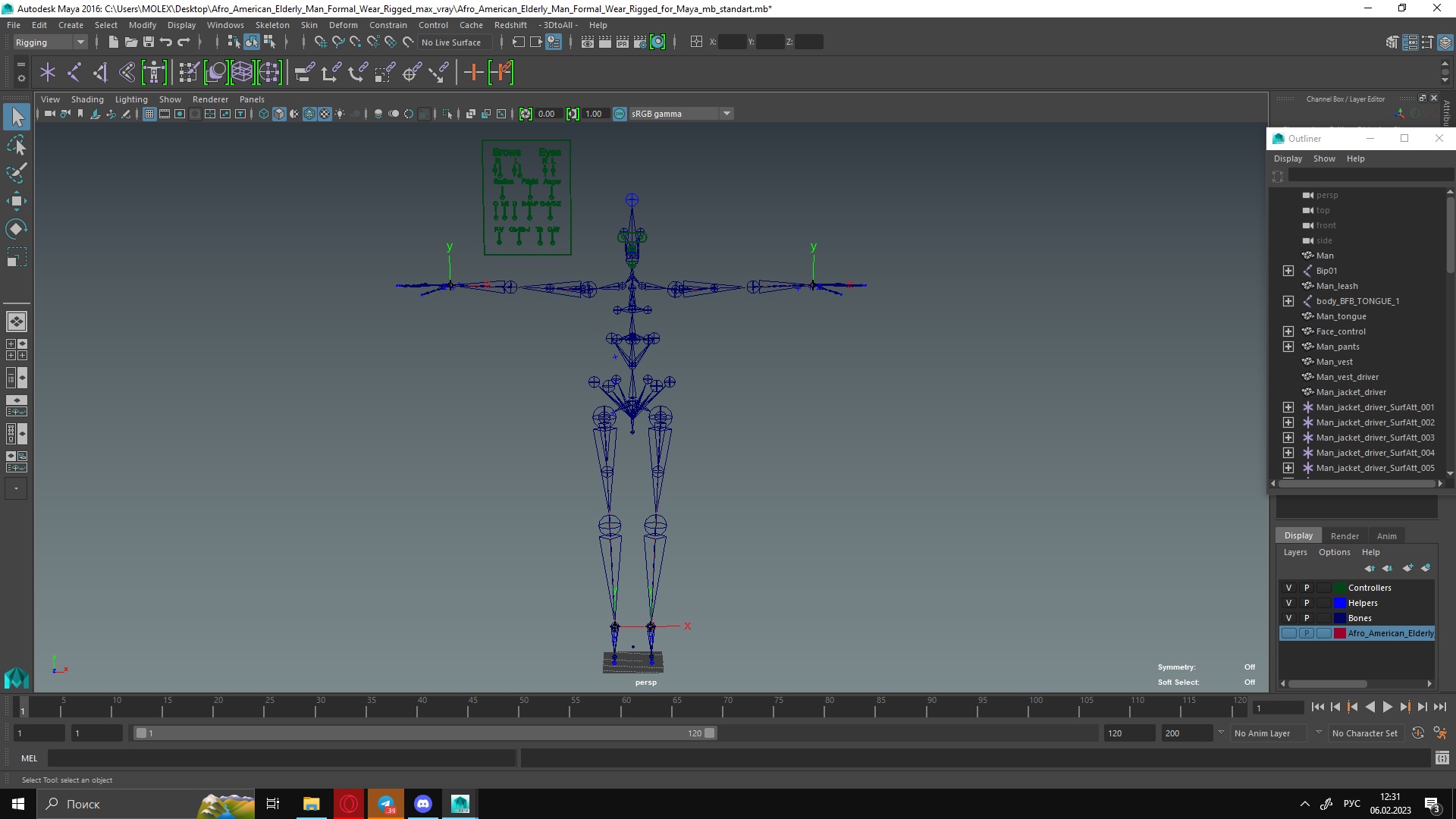Expand Face_control in Outliner
Image resolution: width=1456 pixels, height=819 pixels.
point(1288,331)
